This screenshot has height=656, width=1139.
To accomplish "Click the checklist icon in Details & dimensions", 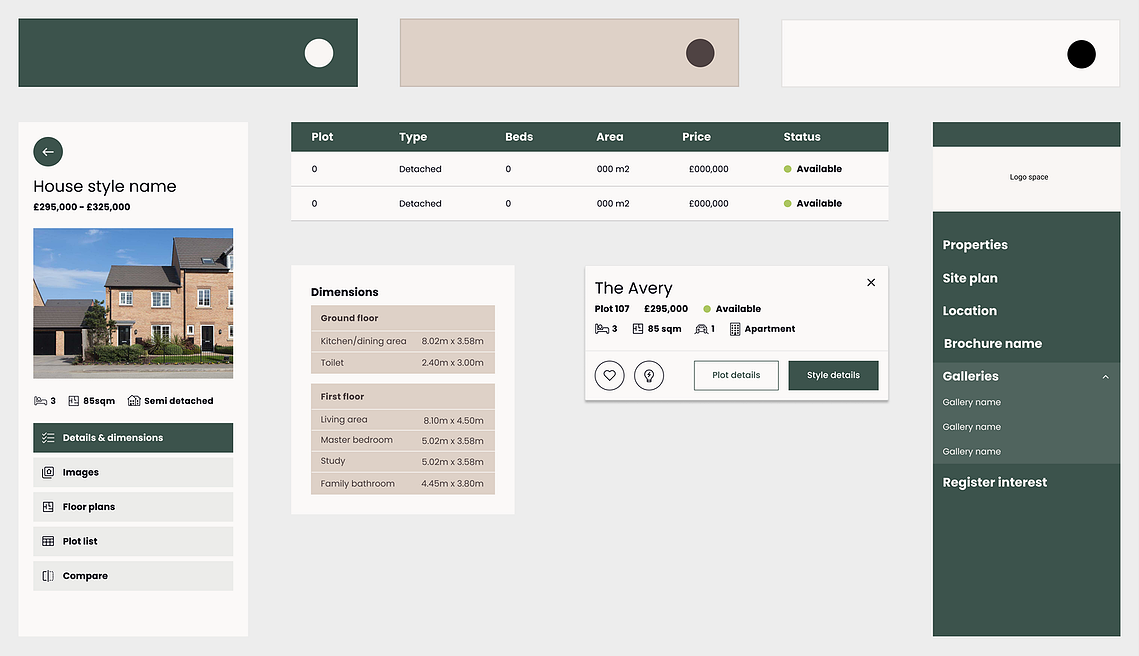I will (x=48, y=438).
